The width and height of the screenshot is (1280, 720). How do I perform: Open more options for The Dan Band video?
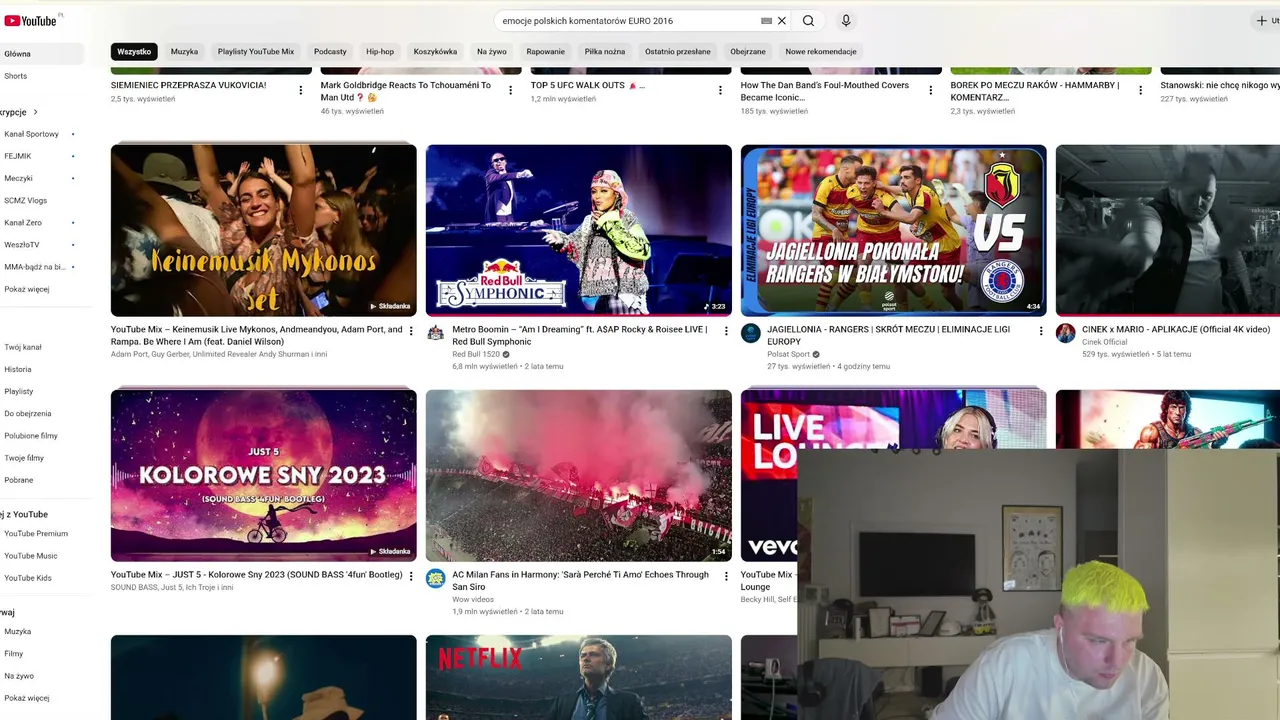point(930,90)
